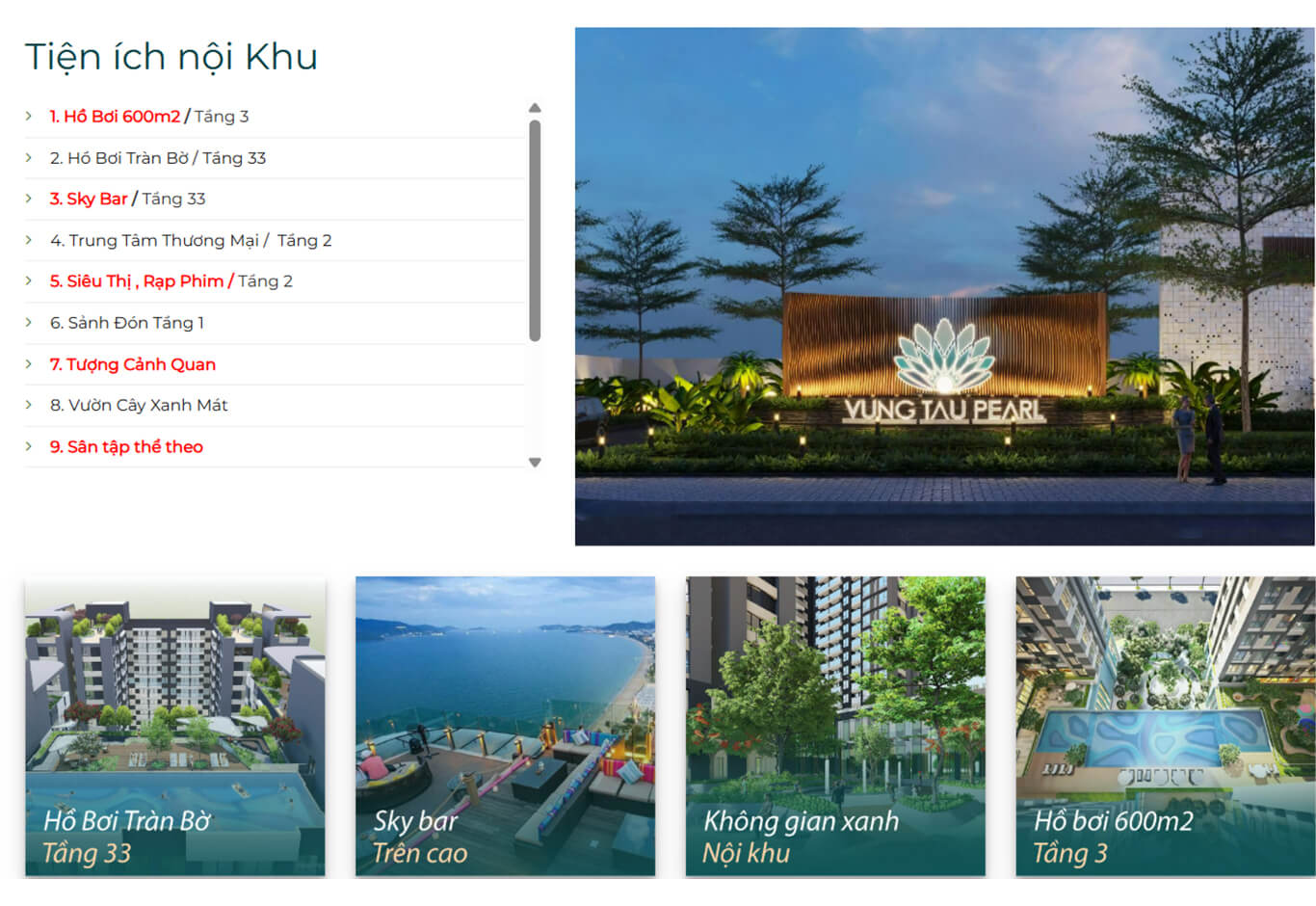The width and height of the screenshot is (1316, 906).
Task: Click chevron next to Siêu Thị, Rạp Phim
Action: click(x=29, y=280)
